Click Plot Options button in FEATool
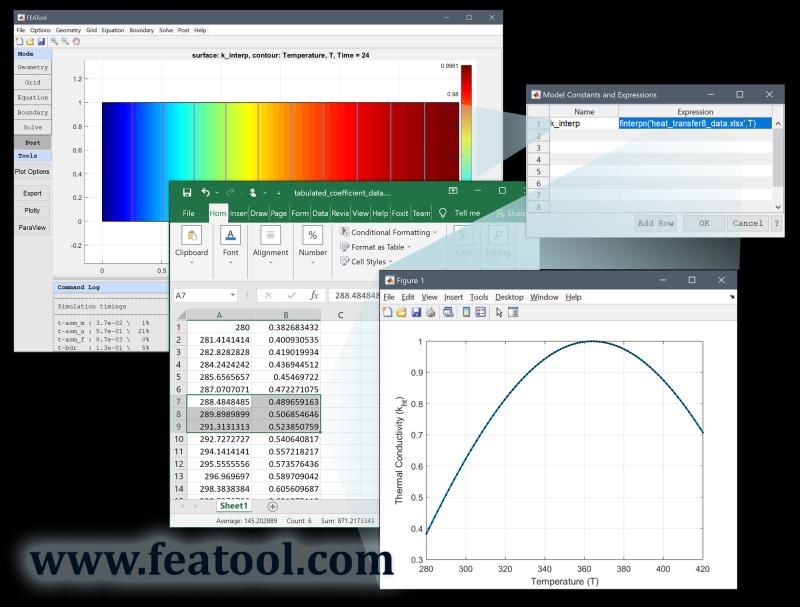 [x=32, y=172]
